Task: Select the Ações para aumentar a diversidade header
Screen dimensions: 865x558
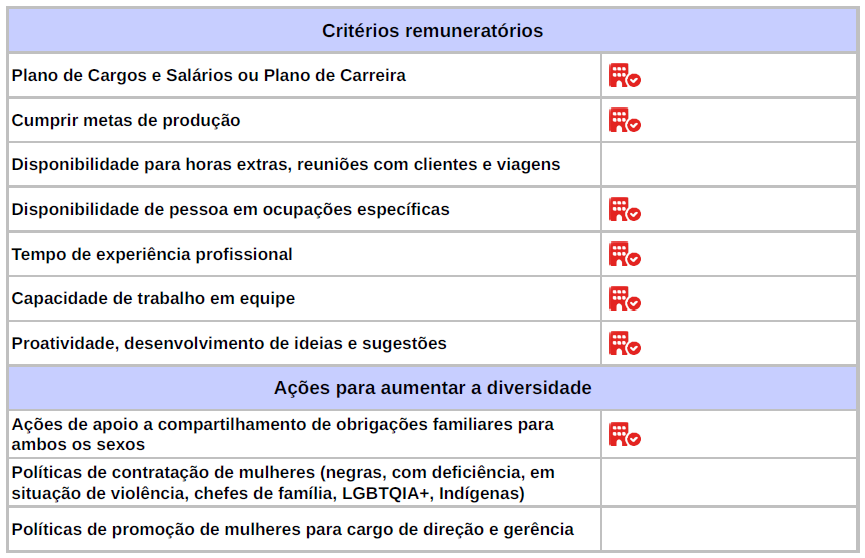Action: 432,387
